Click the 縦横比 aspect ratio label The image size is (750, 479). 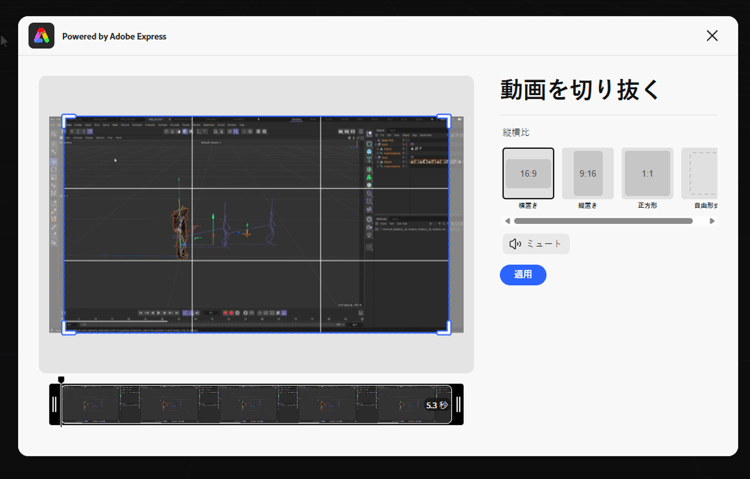[516, 133]
